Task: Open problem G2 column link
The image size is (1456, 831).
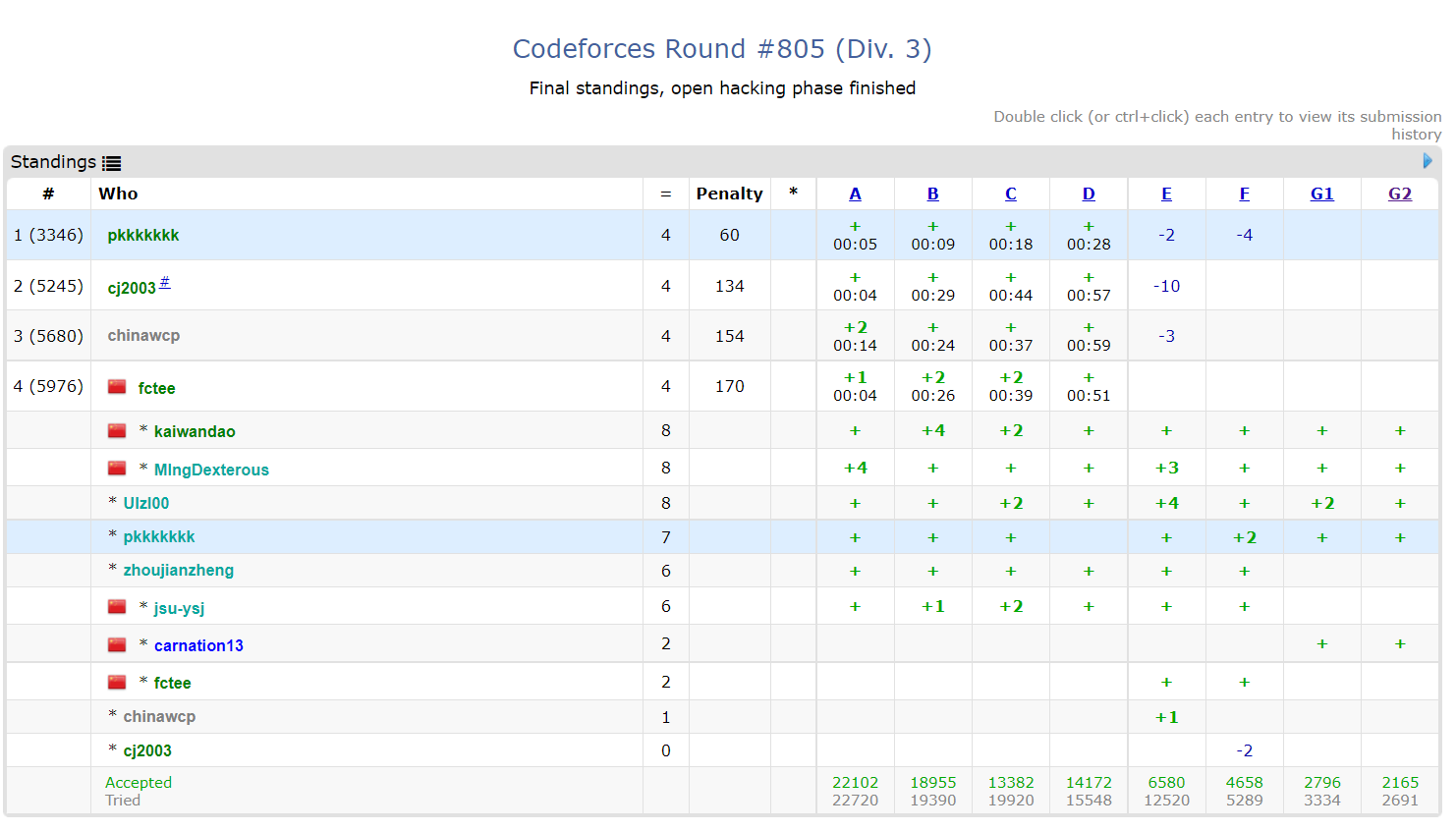Action: [x=1399, y=194]
